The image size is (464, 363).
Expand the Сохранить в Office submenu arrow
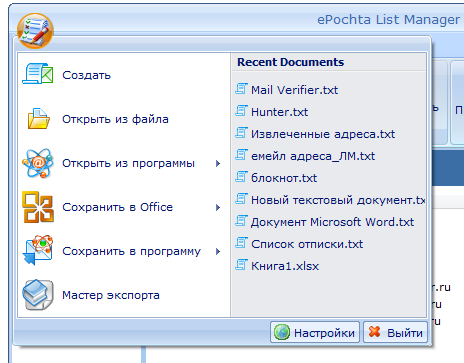point(218,207)
